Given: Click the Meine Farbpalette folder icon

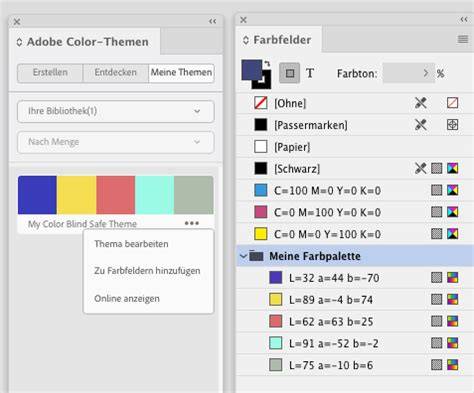Looking at the screenshot, I should 256,256.
